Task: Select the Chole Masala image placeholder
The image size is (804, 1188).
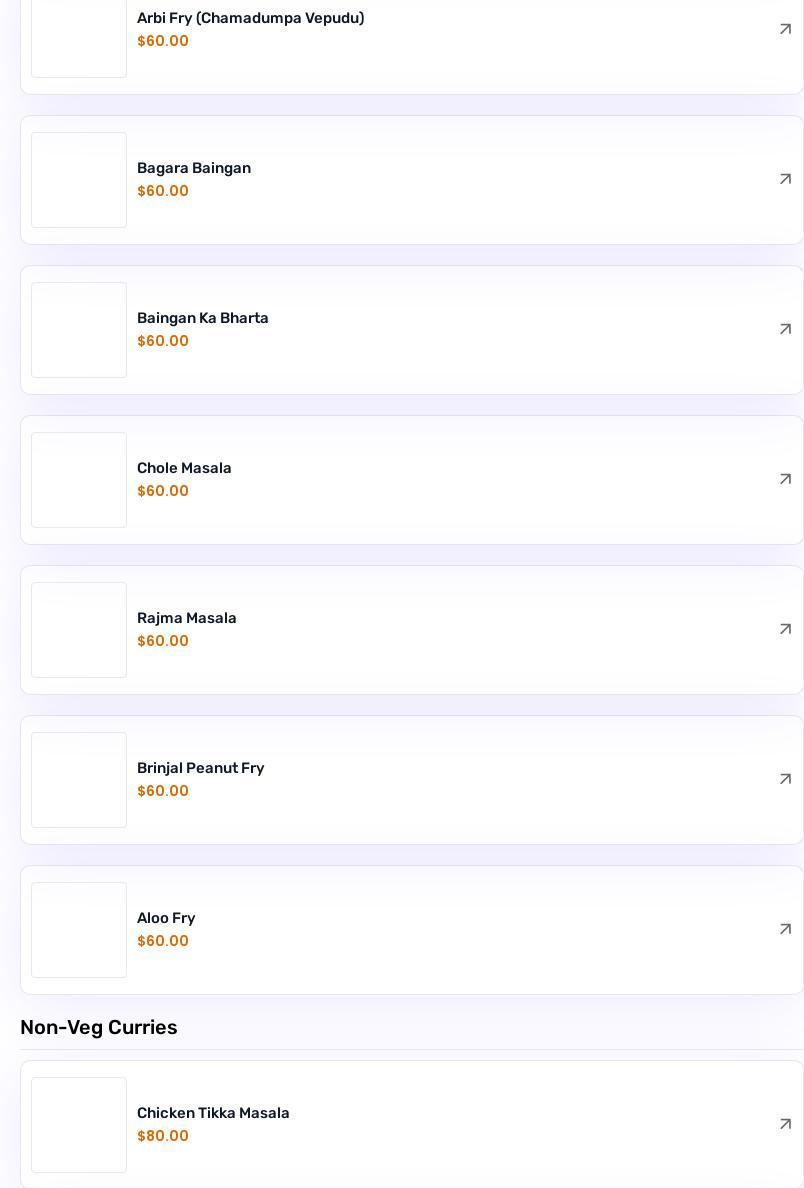Action: pyautogui.click(x=79, y=480)
